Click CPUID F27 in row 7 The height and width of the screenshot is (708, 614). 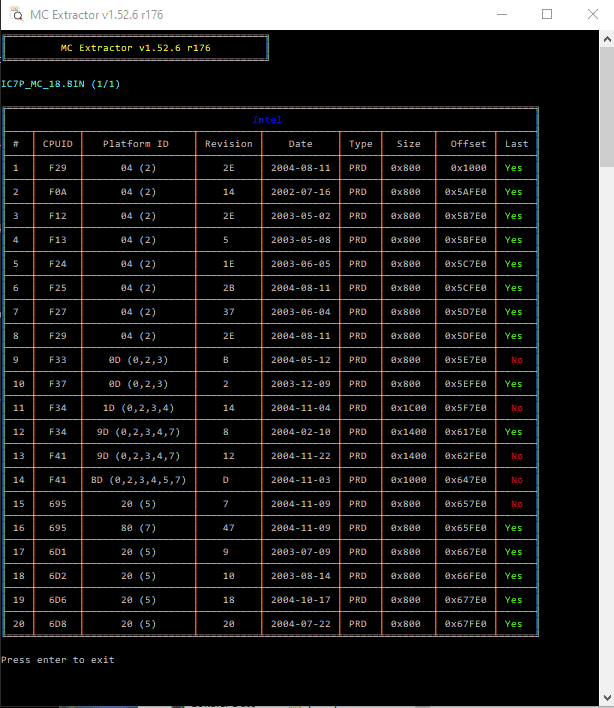pos(57,312)
